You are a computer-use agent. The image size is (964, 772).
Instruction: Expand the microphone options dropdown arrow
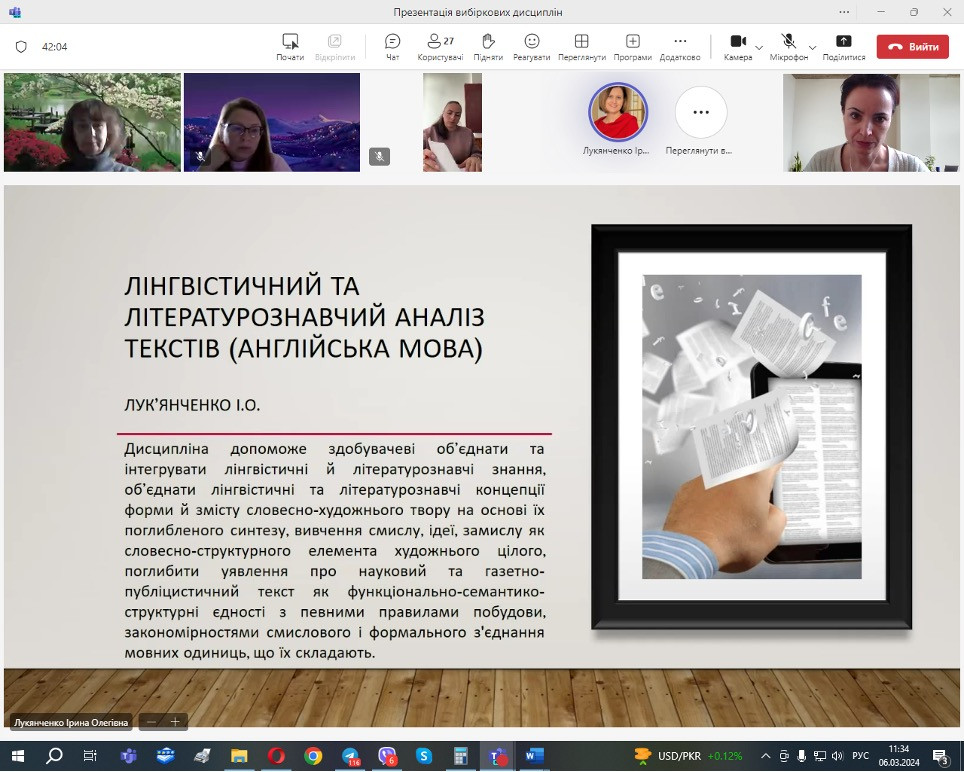[x=812, y=47]
